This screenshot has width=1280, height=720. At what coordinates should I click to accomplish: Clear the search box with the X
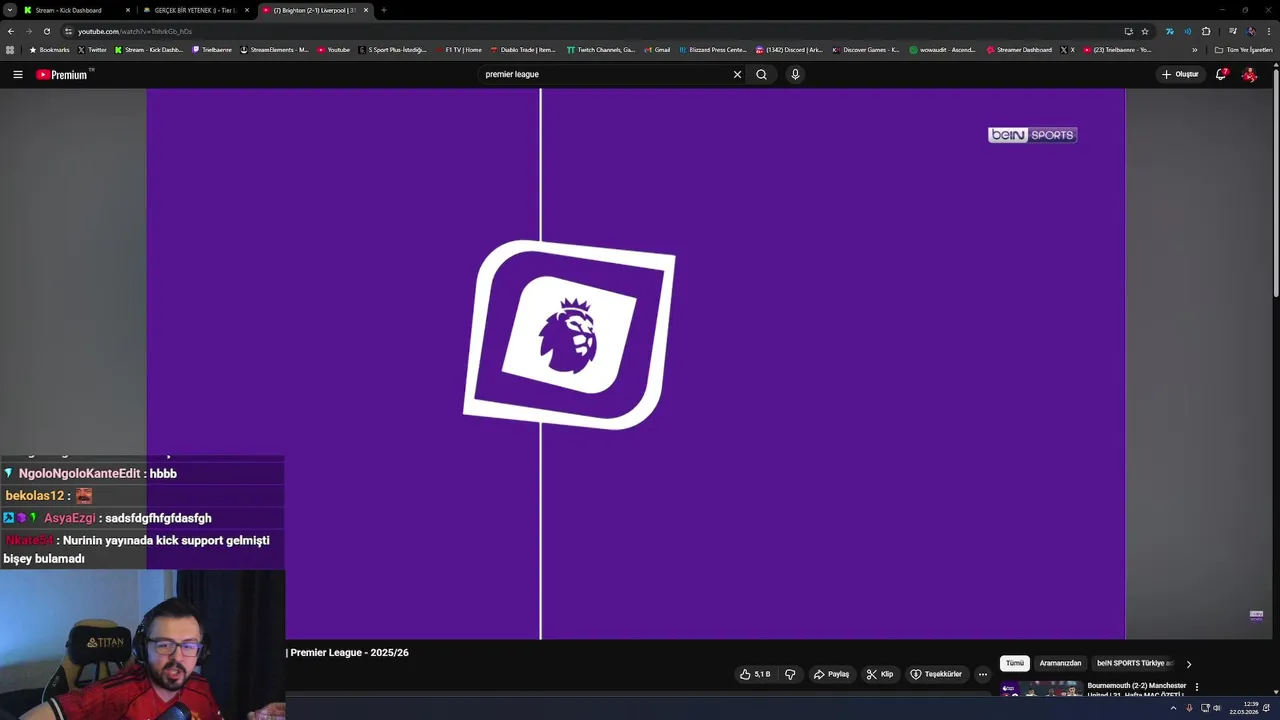[x=737, y=74]
